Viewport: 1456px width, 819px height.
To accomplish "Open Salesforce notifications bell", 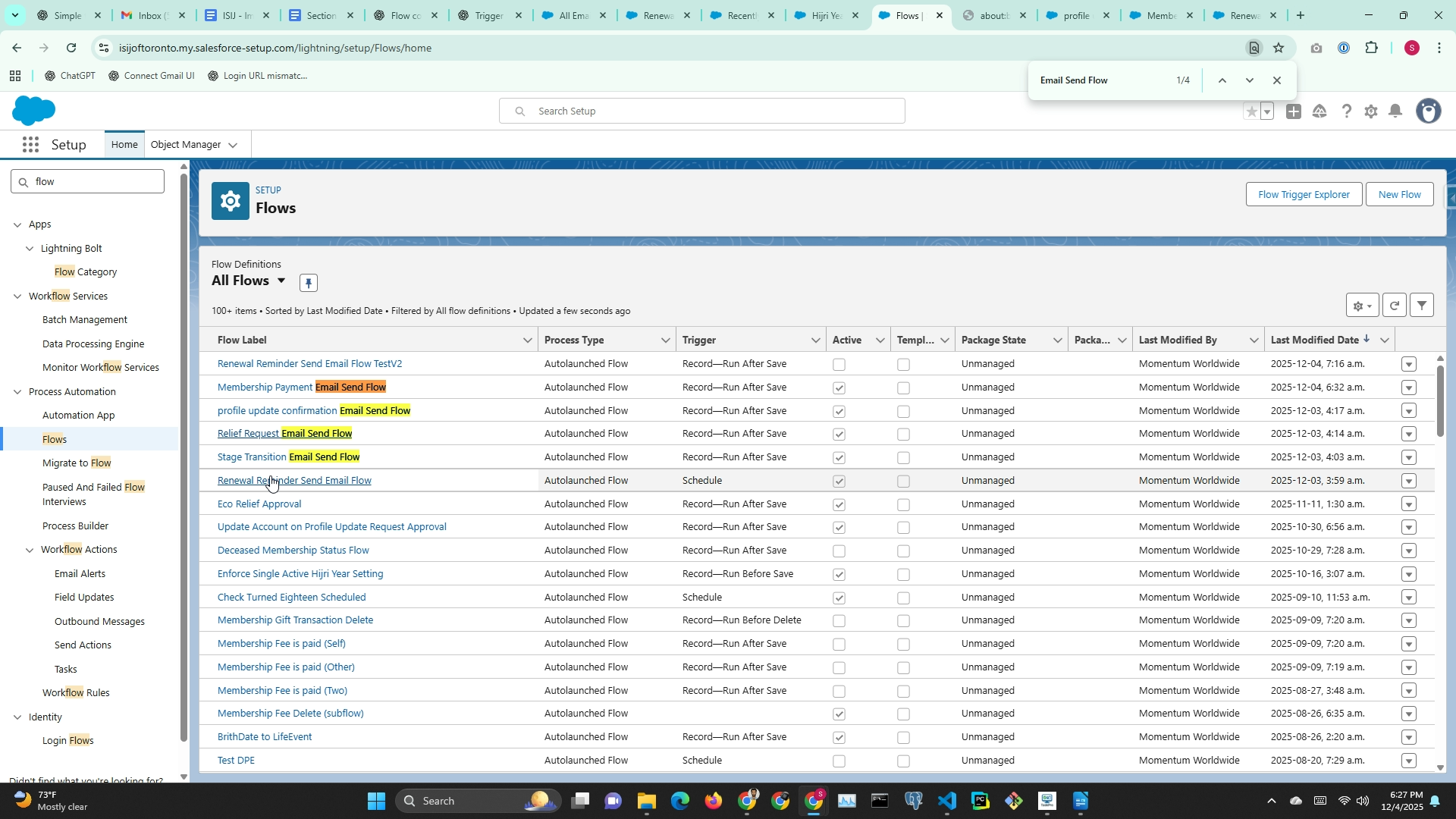I will point(1395,111).
